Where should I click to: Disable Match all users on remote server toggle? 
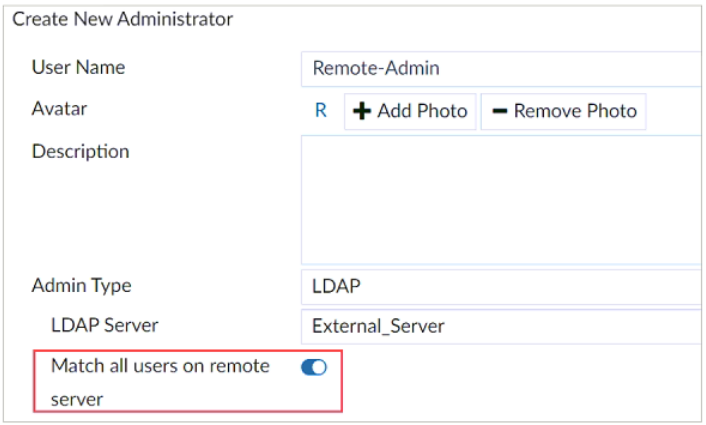pos(314,367)
